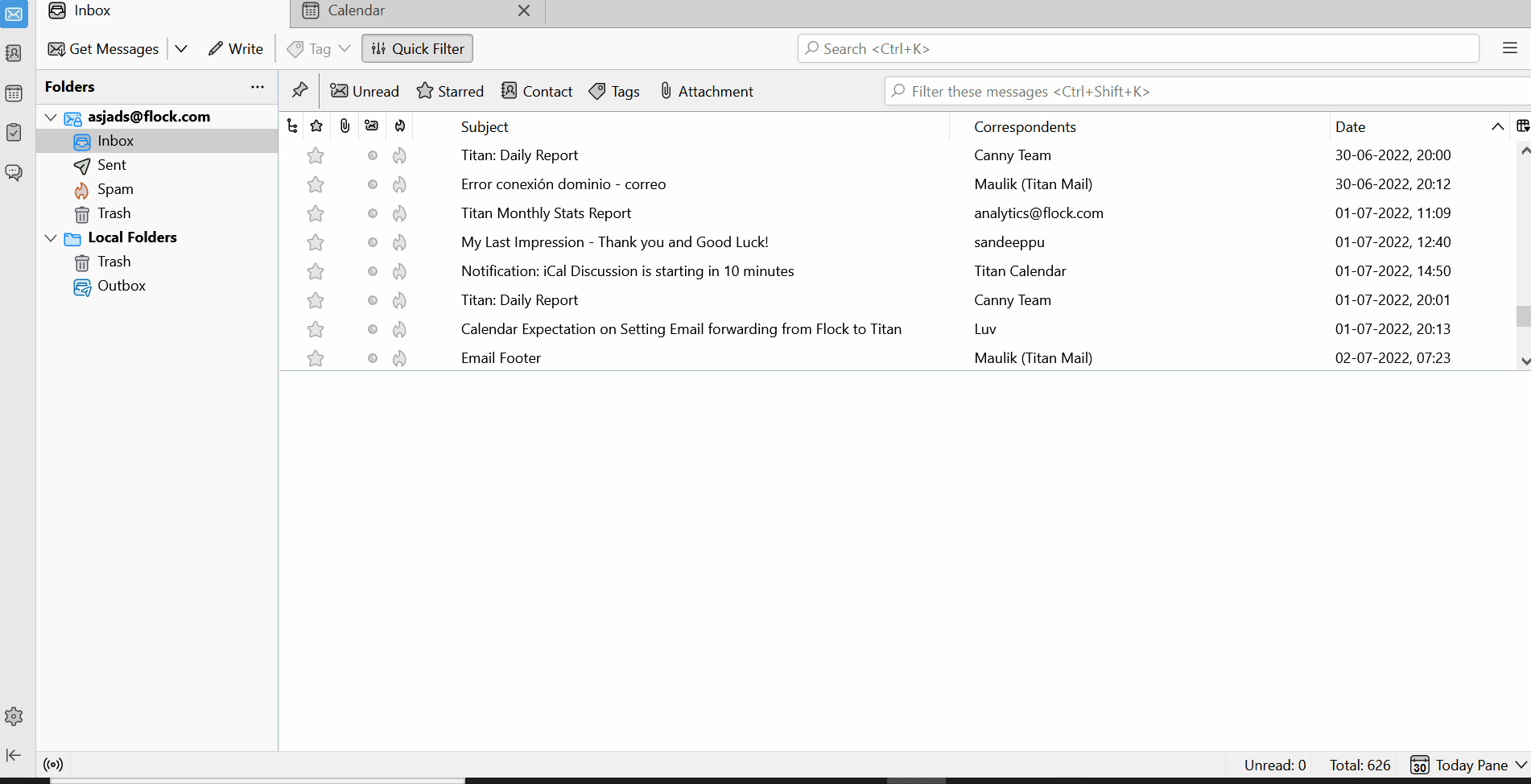Viewport: 1531px width, 784px height.
Task: Open 'My Last Impression - Thank you' message
Action: click(615, 242)
